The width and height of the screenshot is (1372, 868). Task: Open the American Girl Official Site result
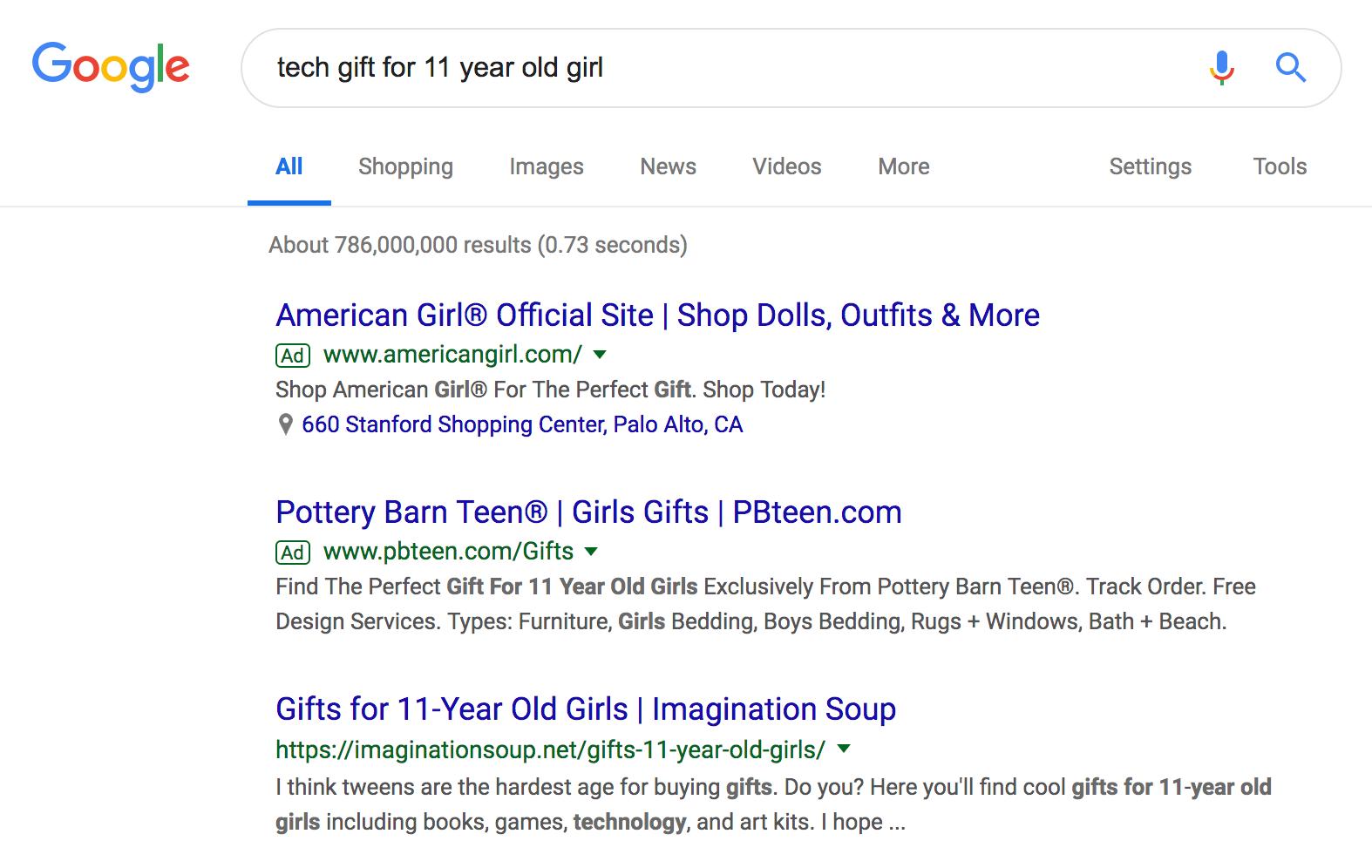point(657,315)
